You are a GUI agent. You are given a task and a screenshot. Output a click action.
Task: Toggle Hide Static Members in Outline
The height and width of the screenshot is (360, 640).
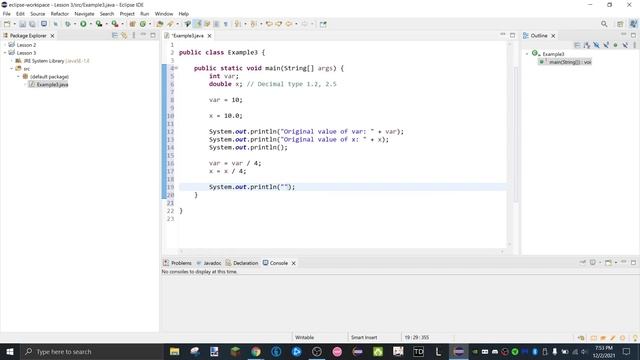coord(606,45)
